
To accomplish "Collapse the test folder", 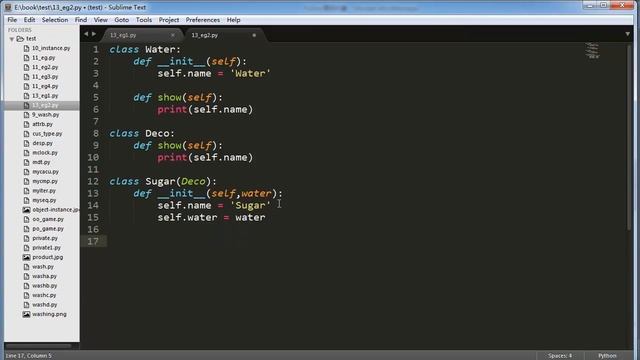I will 12,39.
